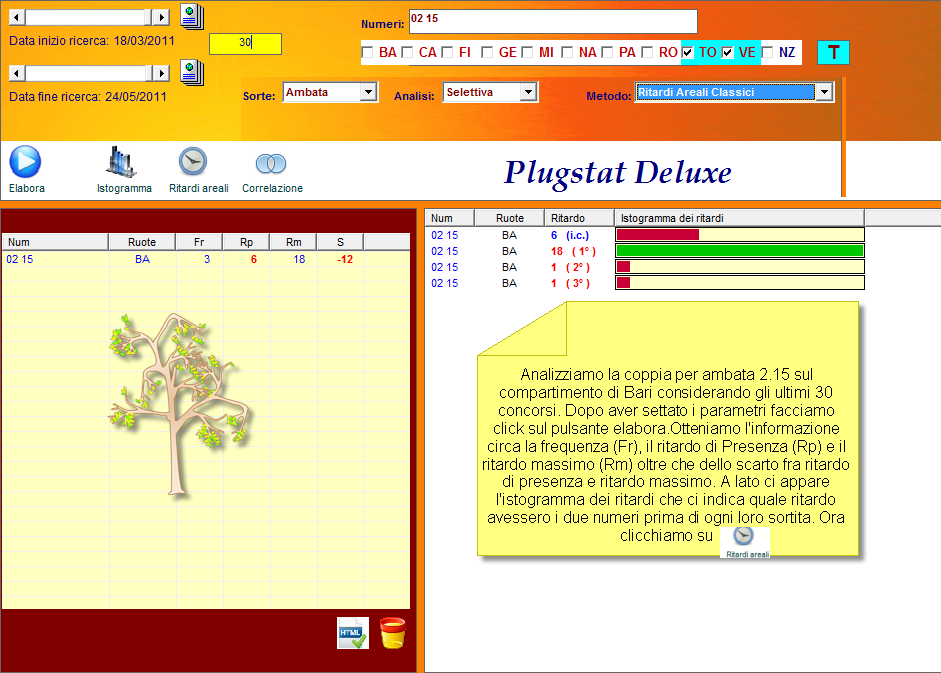Click the yellow field containing 30
The width and height of the screenshot is (941, 673).
245,43
